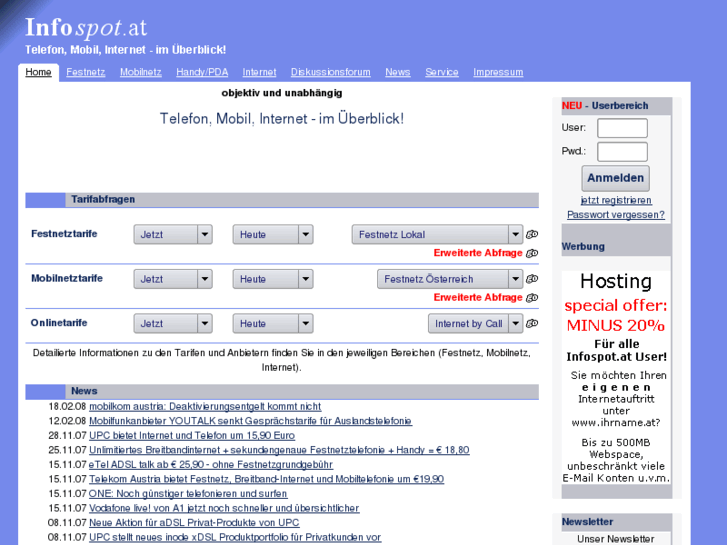The width and height of the screenshot is (727, 545).
Task: Open the Infospot.at logo
Action: click(x=86, y=27)
